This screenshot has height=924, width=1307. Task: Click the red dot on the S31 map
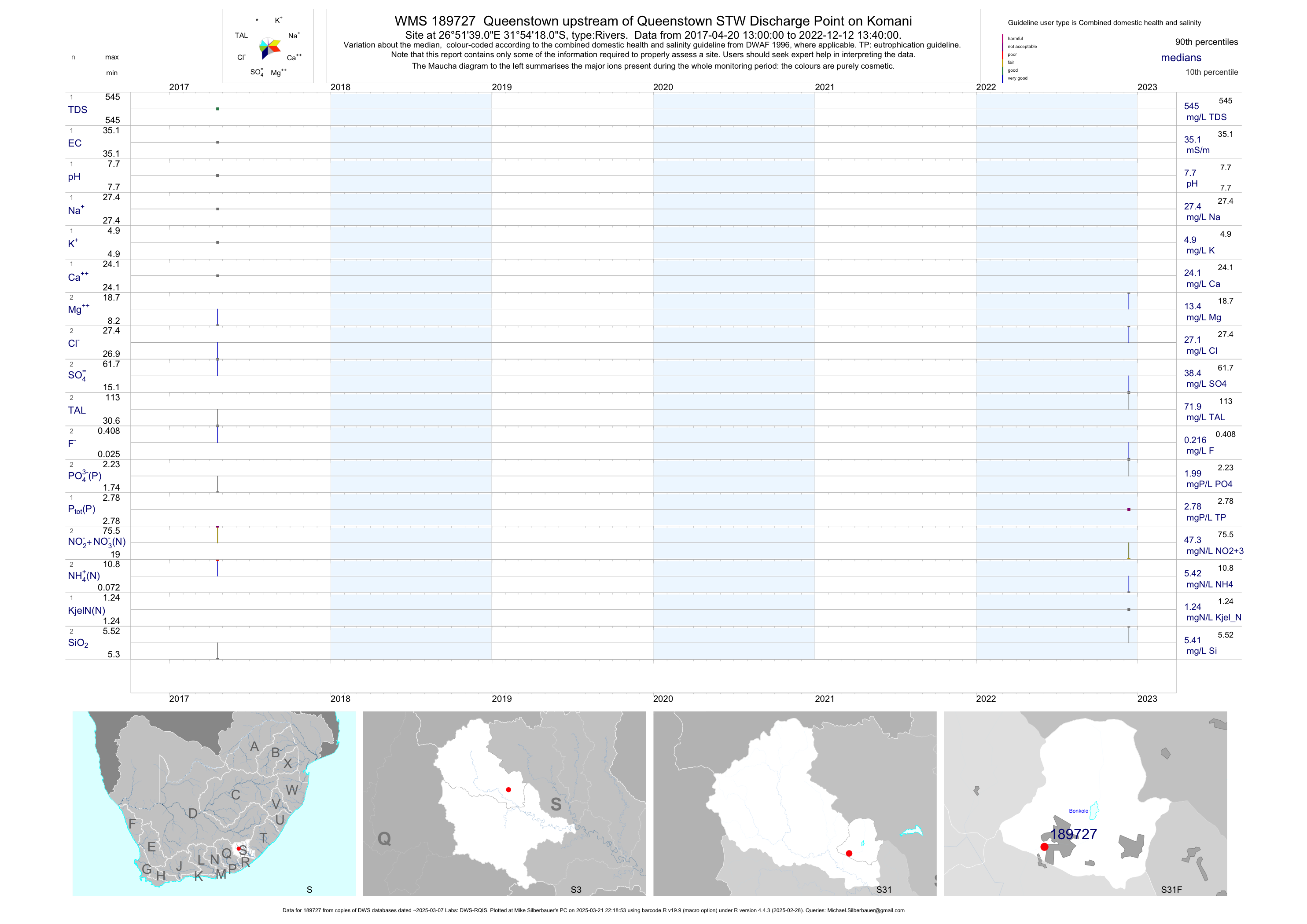(849, 853)
